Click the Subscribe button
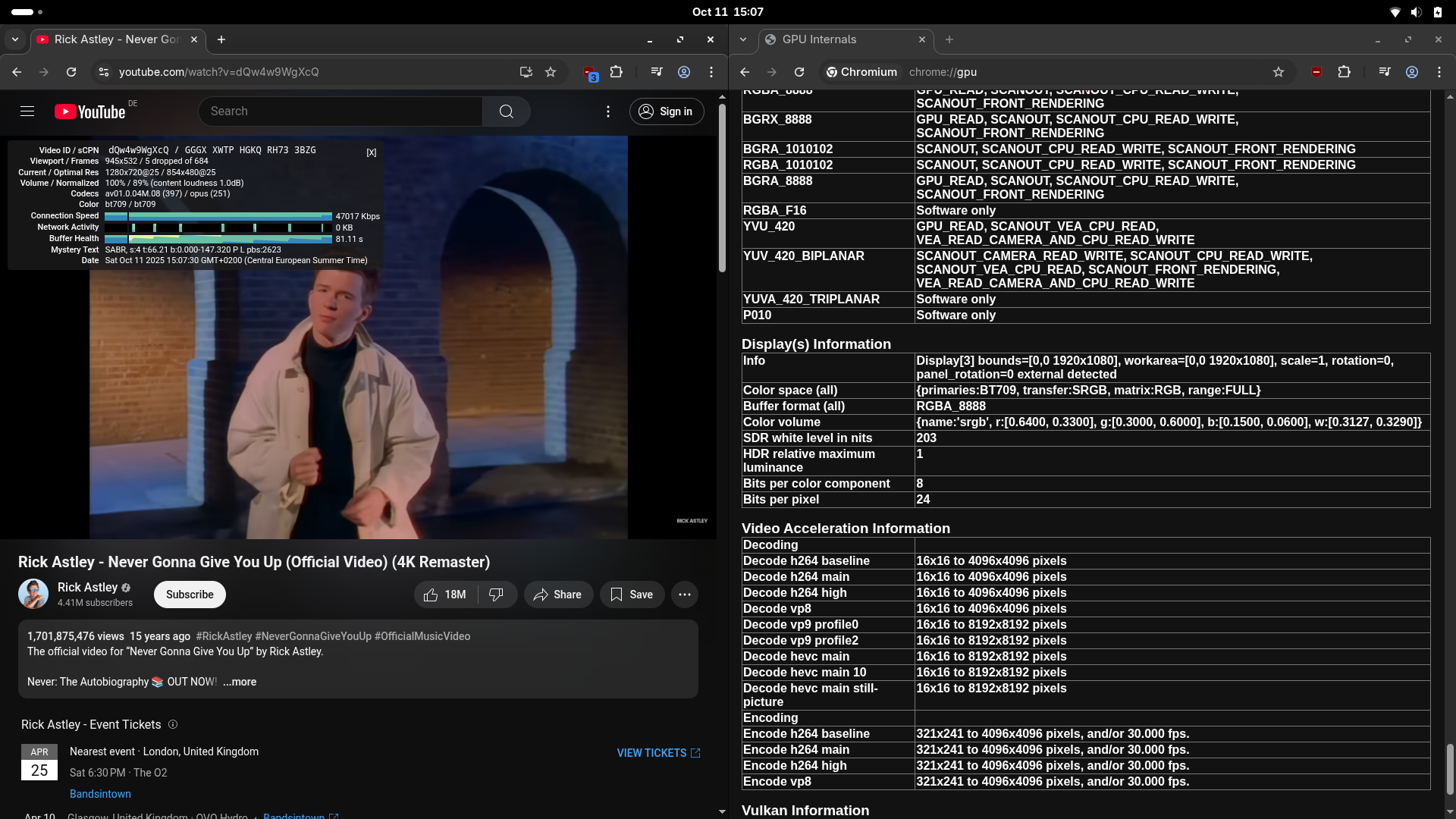Screen dimensions: 1456x819 click(x=190, y=595)
